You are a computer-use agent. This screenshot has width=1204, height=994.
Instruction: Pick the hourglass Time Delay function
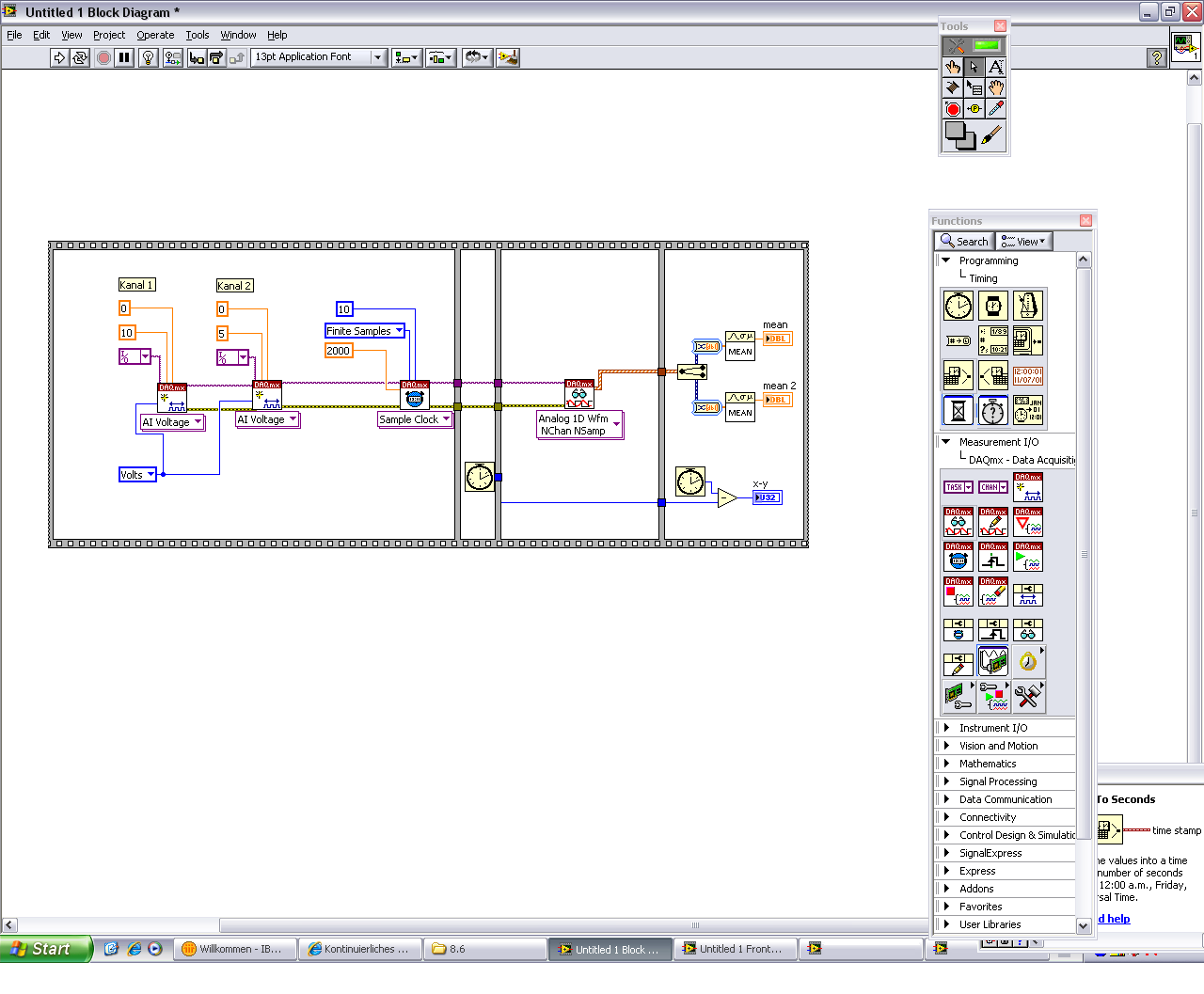coord(958,410)
